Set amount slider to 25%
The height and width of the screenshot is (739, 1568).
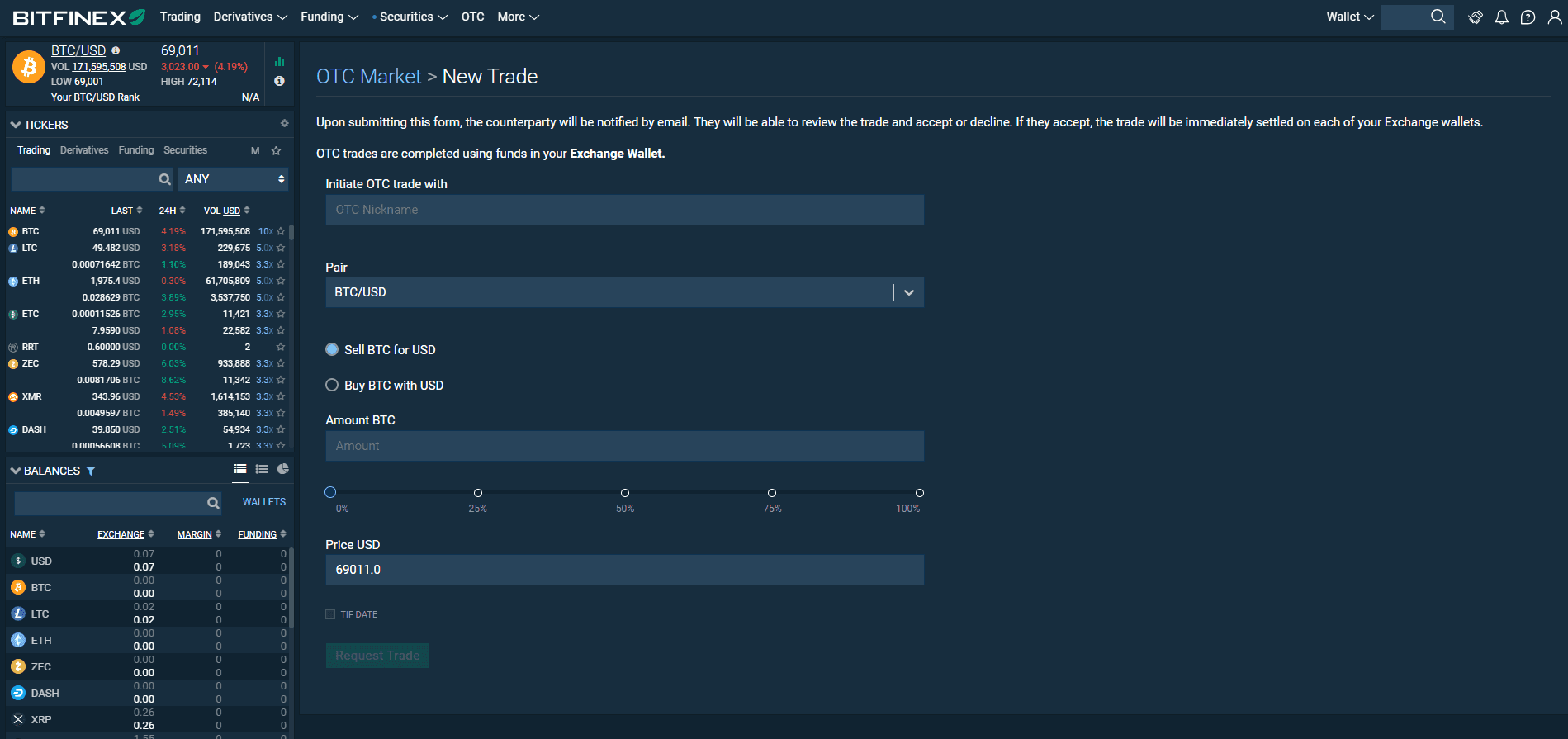point(478,493)
